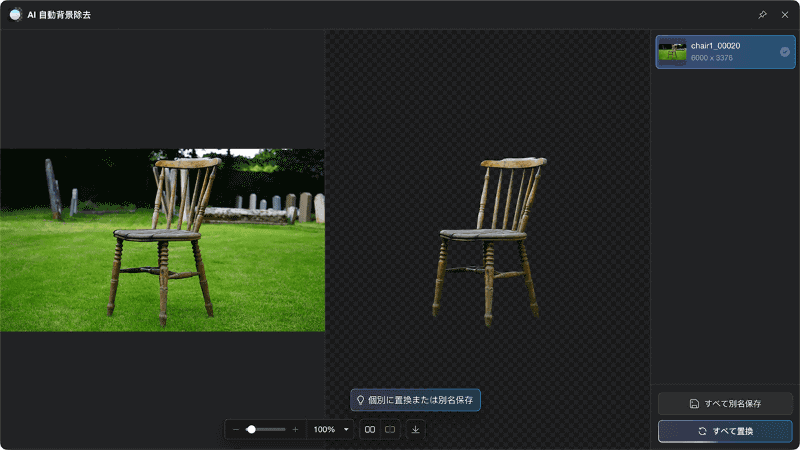800x450 pixels.
Task: Close the AI 自動背景除去 dialog
Action: (785, 15)
